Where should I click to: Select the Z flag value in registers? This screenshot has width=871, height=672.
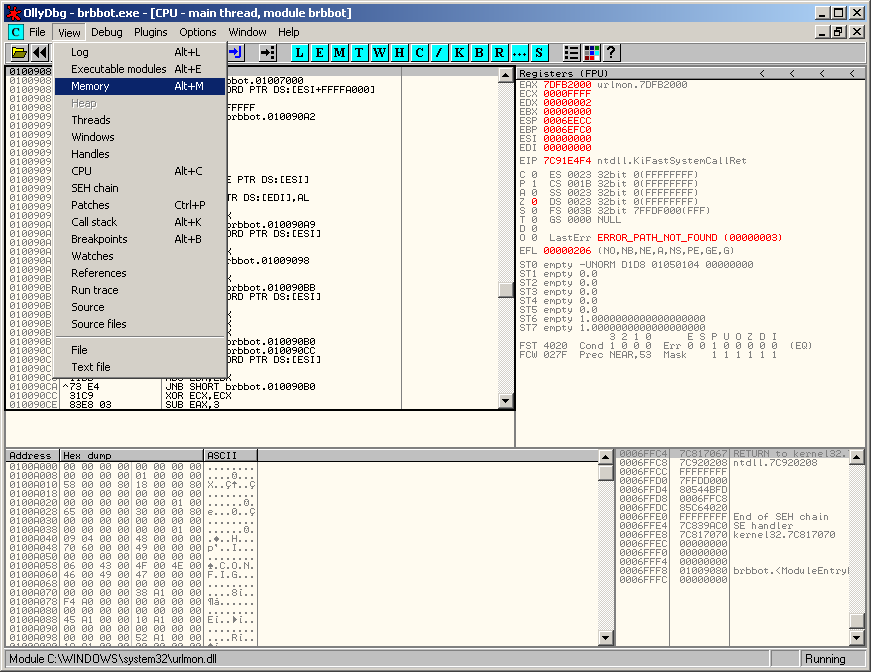[x=534, y=201]
